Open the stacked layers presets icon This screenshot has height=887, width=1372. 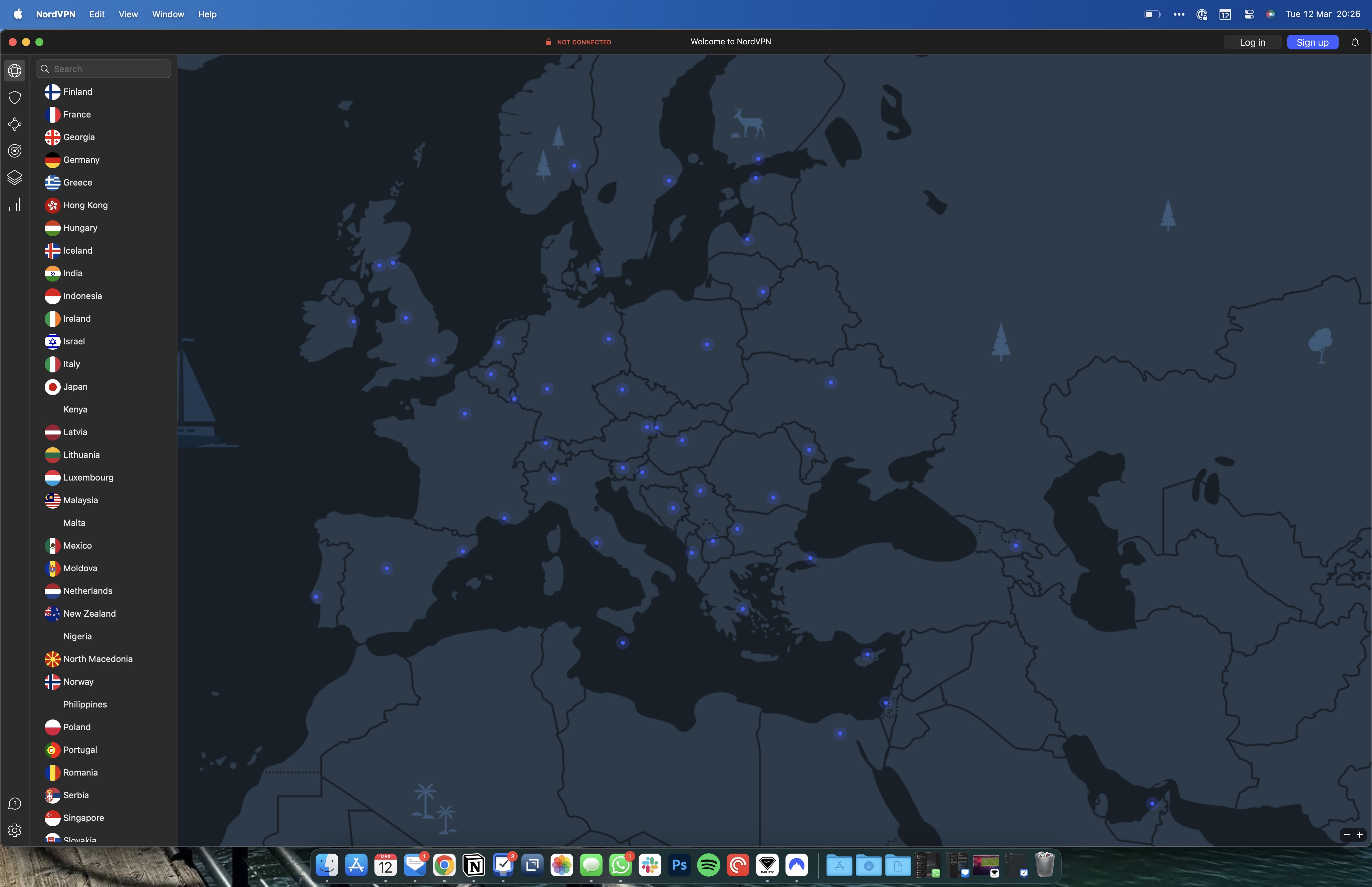point(15,178)
